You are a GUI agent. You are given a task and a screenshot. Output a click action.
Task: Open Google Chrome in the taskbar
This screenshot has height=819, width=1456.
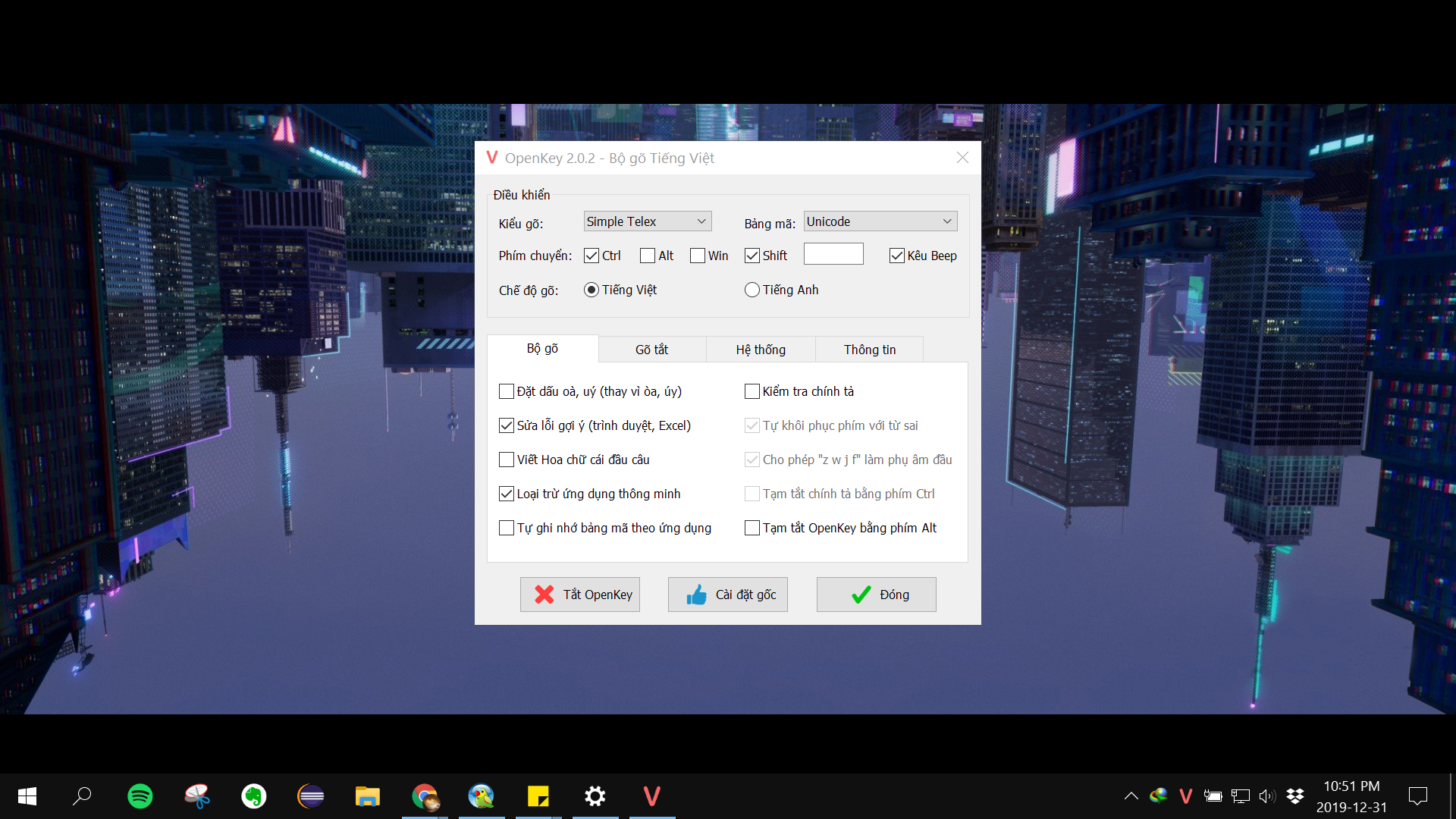tap(424, 796)
